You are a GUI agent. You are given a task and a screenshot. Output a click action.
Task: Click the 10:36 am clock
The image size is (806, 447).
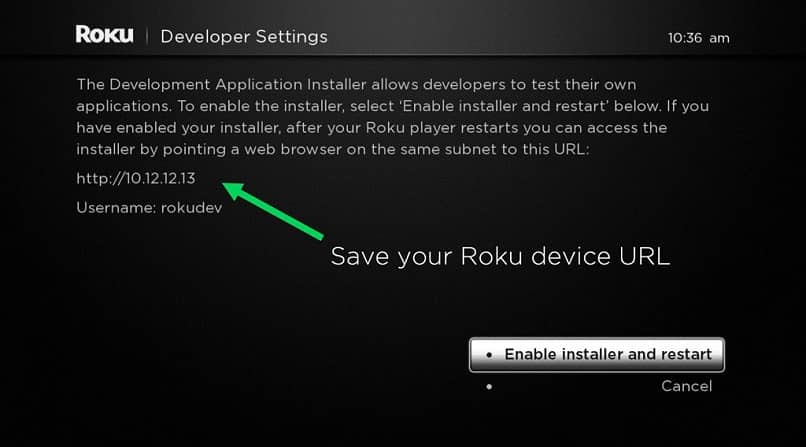(x=698, y=38)
